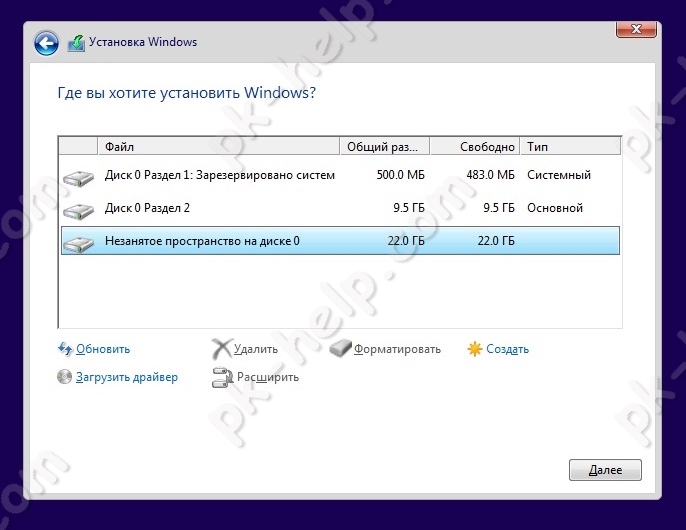Click the Системный type cell
This screenshot has width=686, height=530.
coord(559,175)
